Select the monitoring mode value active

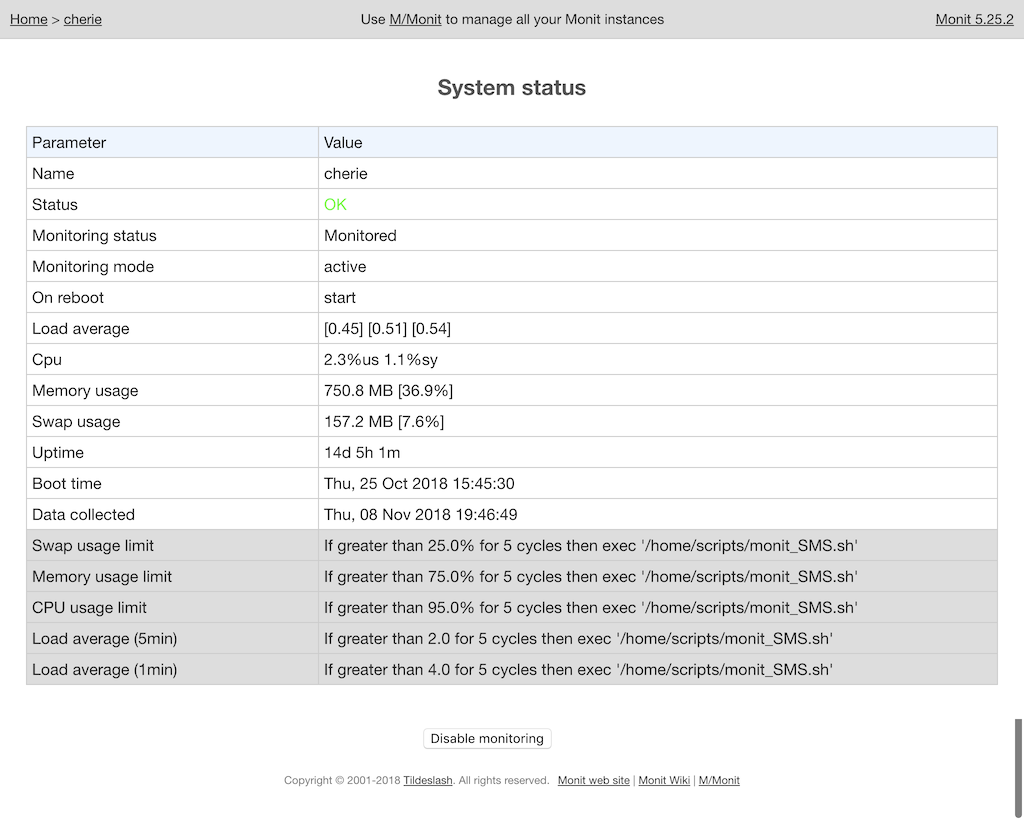pos(345,266)
